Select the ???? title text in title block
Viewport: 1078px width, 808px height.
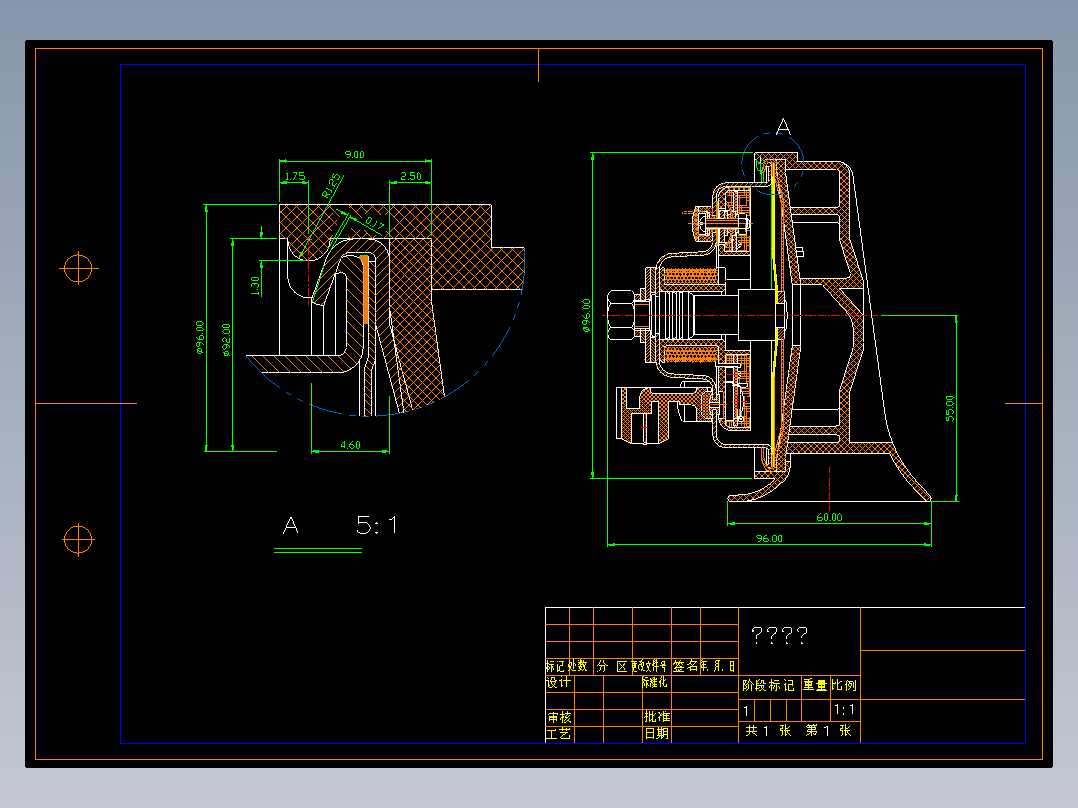coord(780,635)
